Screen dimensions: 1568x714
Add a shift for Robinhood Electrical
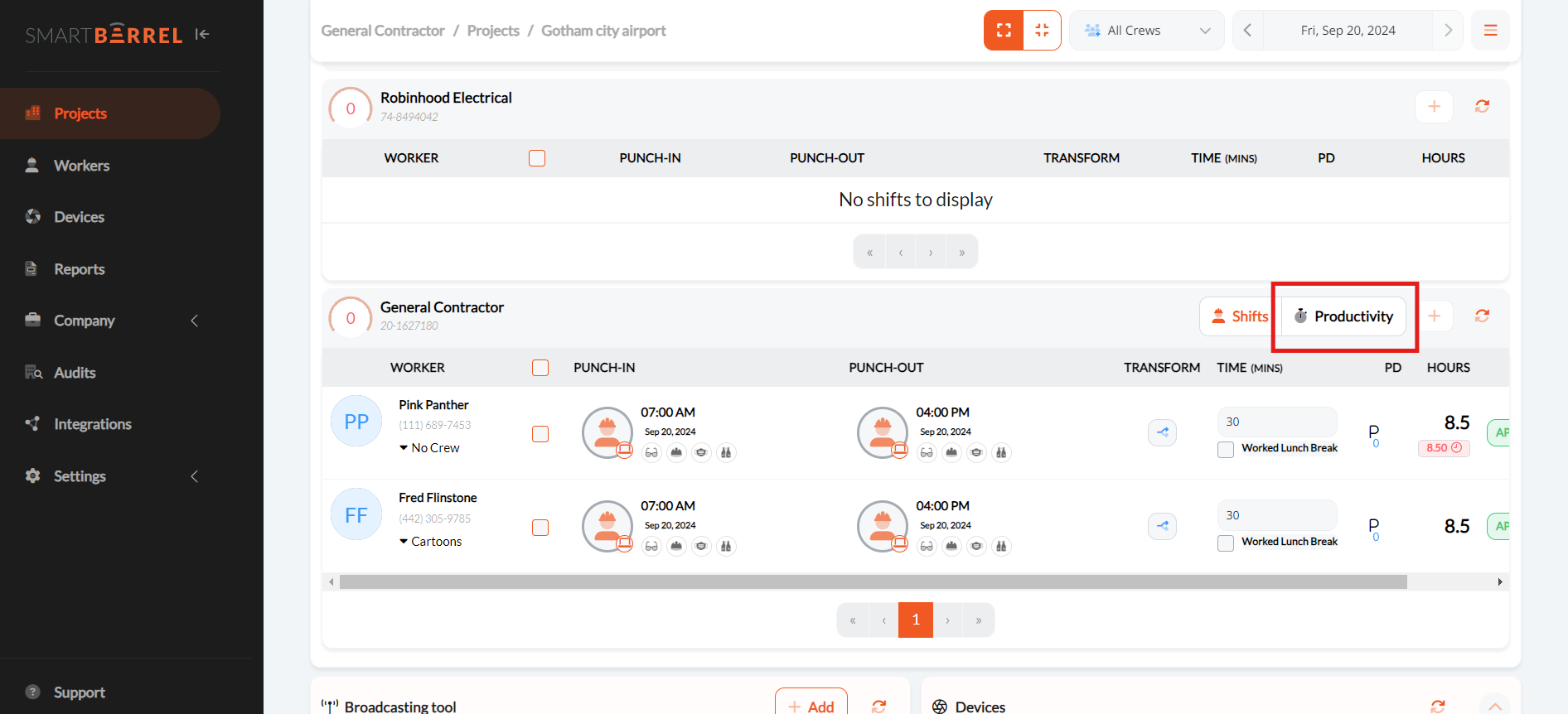click(x=1434, y=107)
